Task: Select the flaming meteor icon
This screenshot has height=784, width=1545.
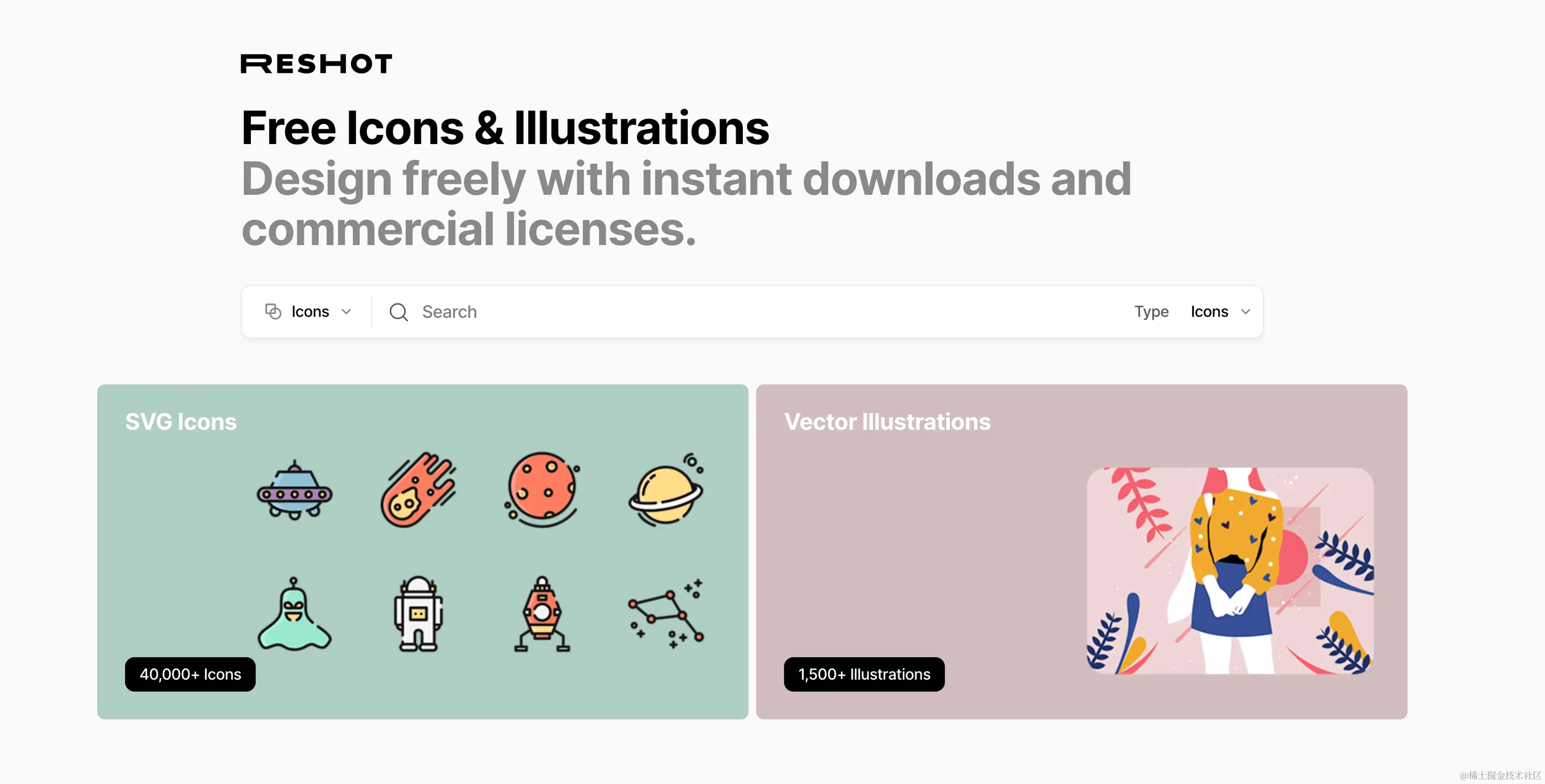Action: [418, 490]
